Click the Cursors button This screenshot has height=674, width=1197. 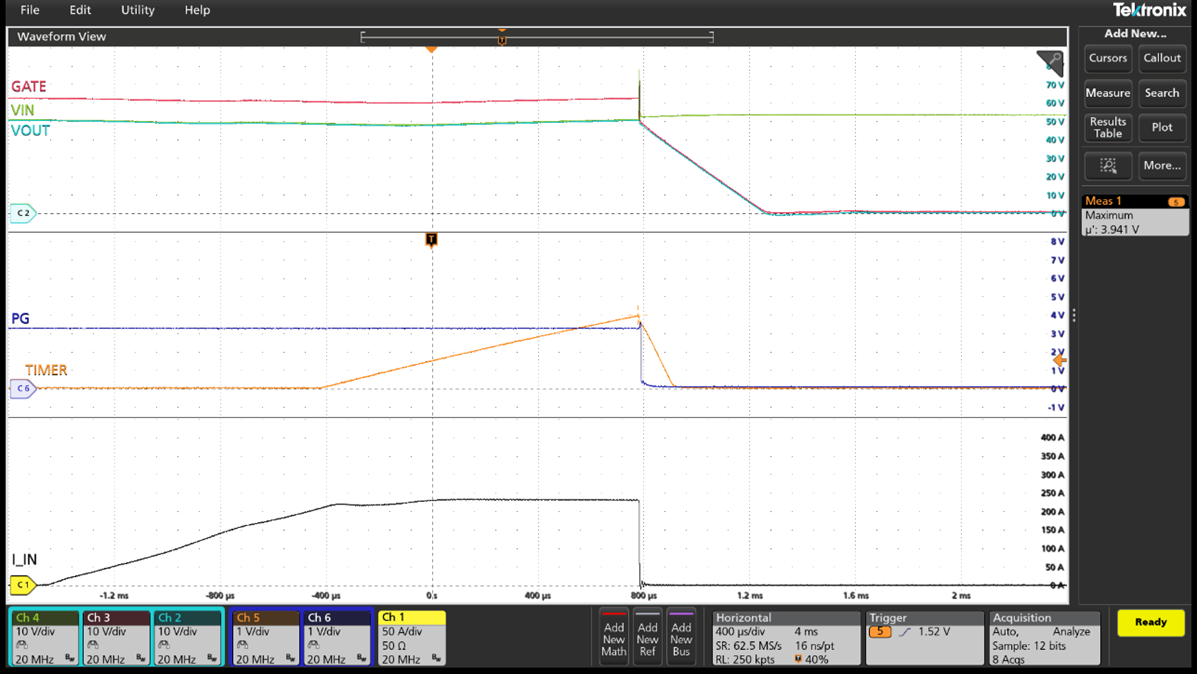[1108, 58]
